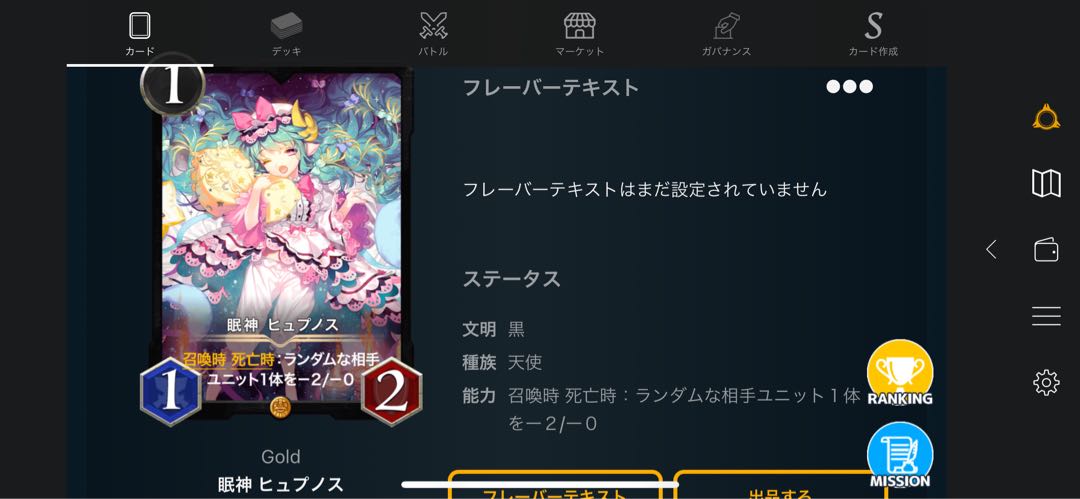The width and height of the screenshot is (1080, 499).
Task: Open the カード tab
Action: (x=140, y=34)
